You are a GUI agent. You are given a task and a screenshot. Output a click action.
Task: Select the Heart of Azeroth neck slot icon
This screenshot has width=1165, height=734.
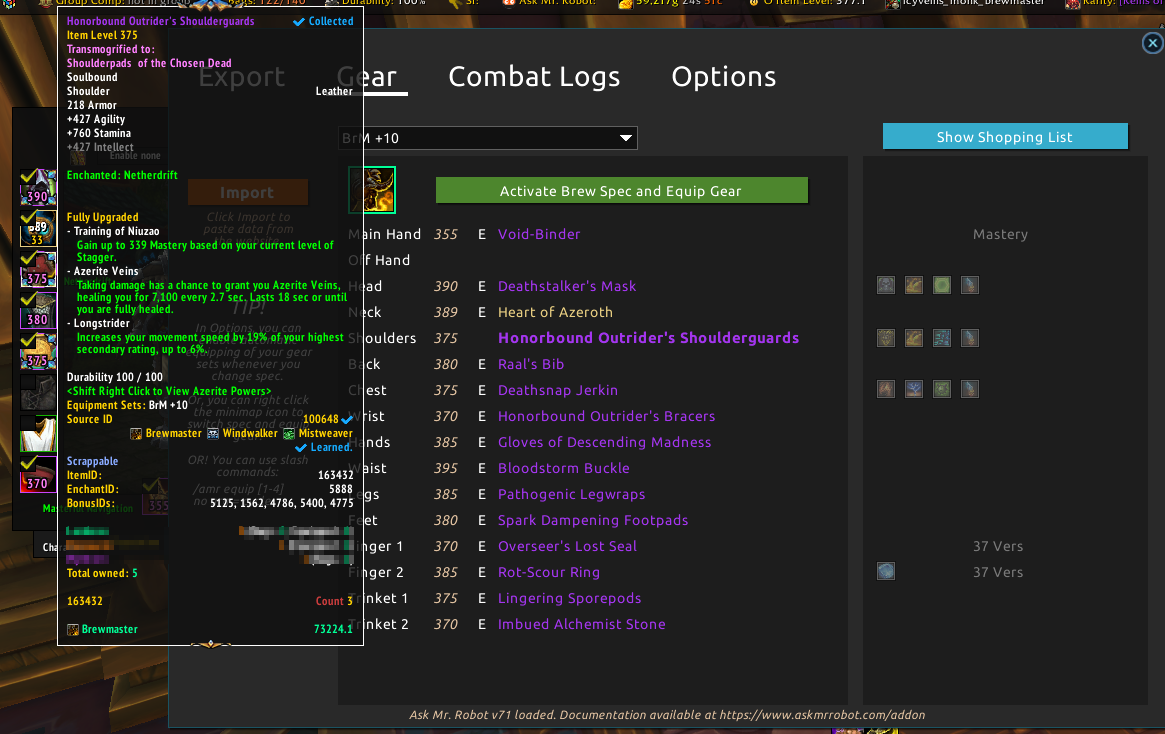[x=38, y=228]
